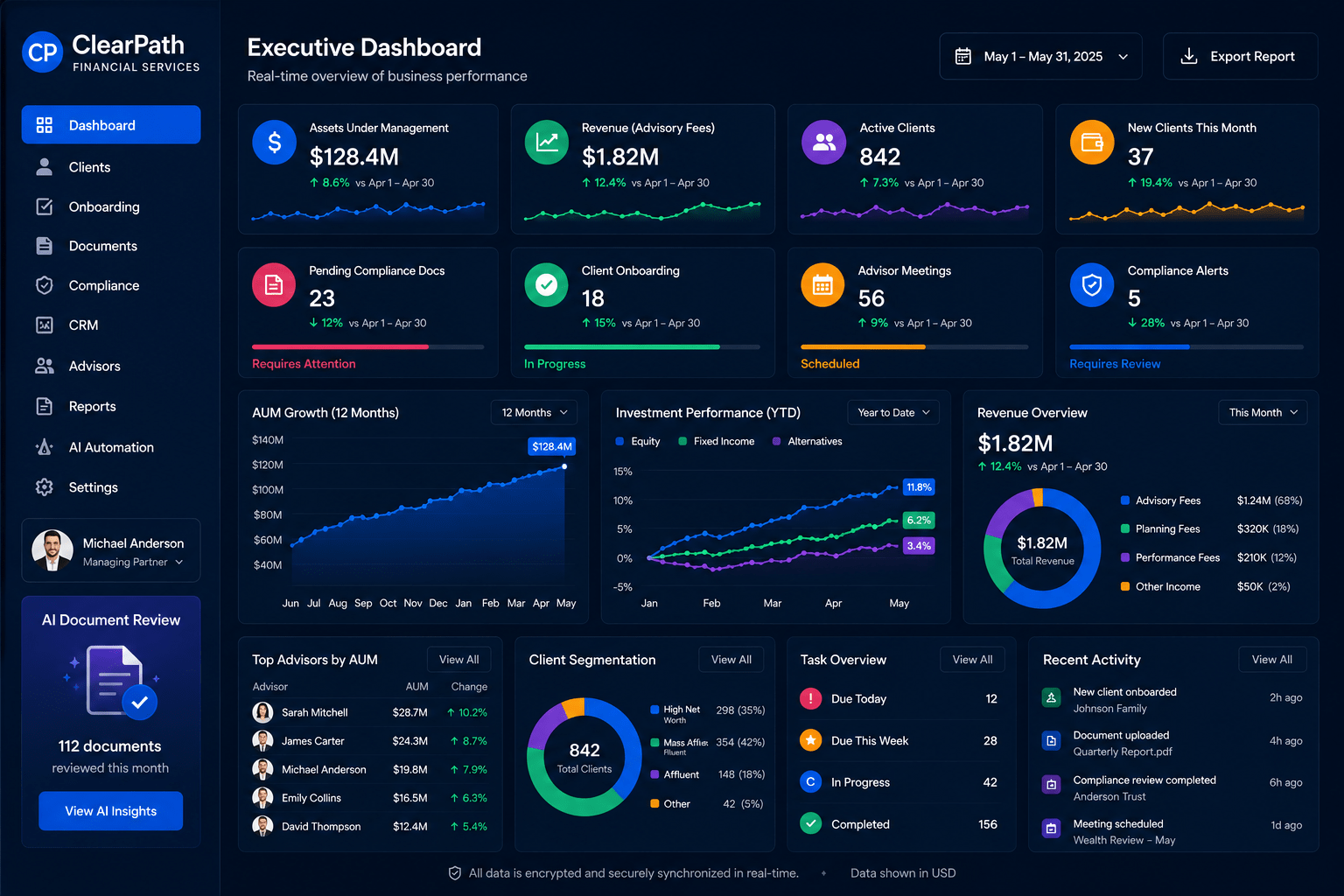The height and width of the screenshot is (896, 1344).
Task: Click Emily Collins in the advisors table
Action: (311, 798)
